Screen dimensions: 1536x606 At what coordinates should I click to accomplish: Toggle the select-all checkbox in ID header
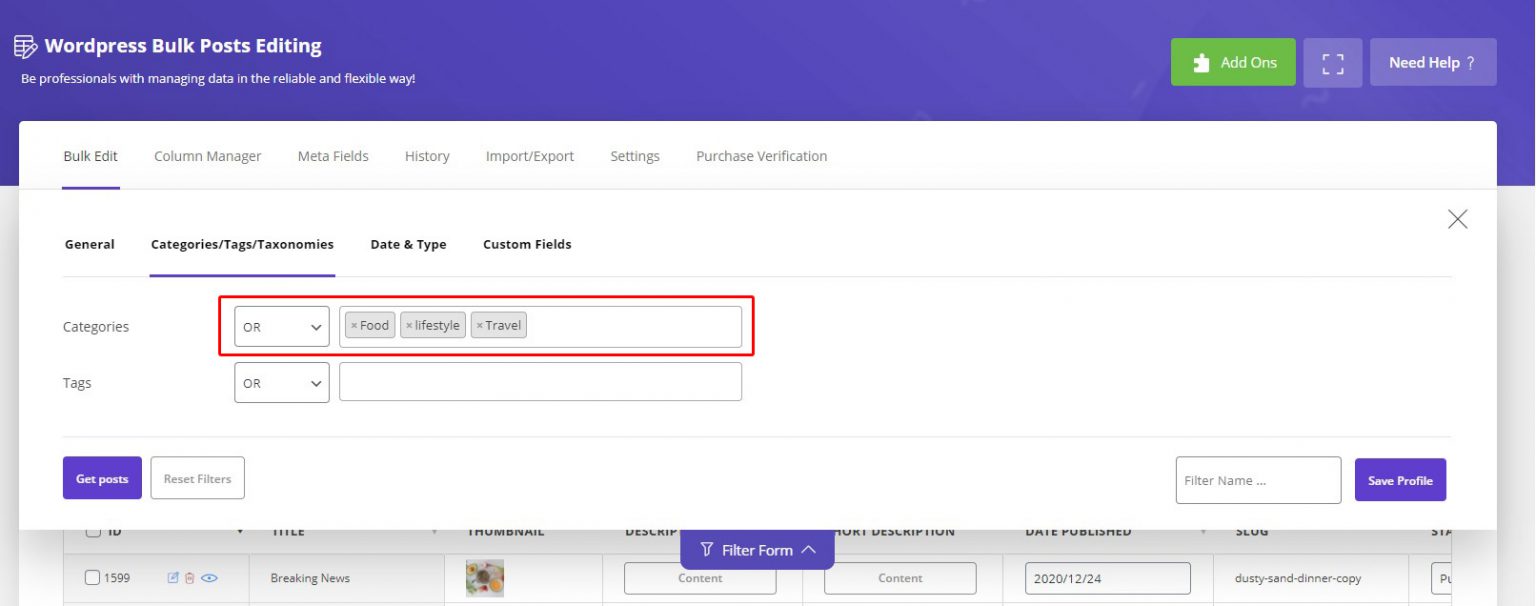(x=92, y=532)
